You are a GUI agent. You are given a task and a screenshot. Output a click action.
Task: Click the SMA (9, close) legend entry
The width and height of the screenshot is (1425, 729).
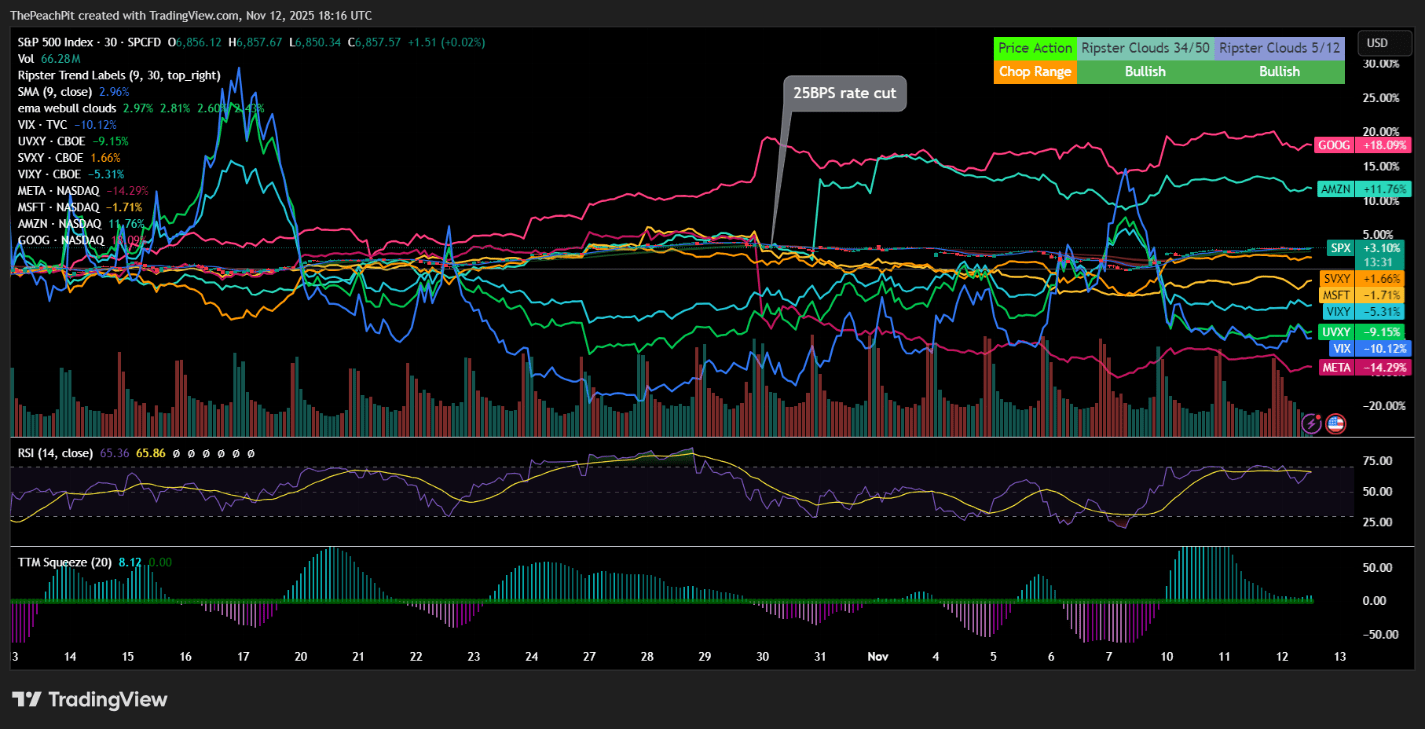55,91
